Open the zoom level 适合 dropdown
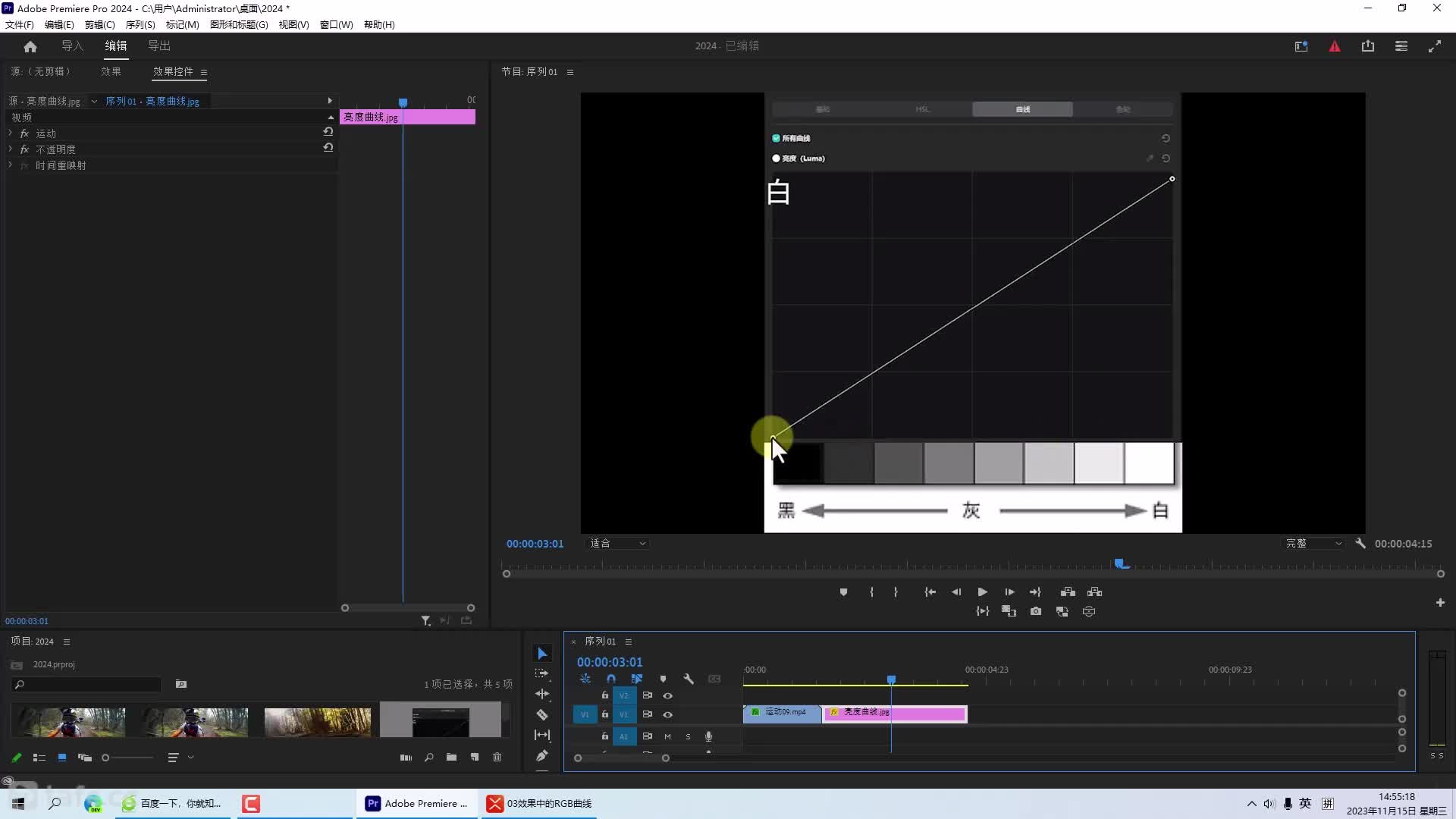The image size is (1456, 819). click(x=618, y=544)
